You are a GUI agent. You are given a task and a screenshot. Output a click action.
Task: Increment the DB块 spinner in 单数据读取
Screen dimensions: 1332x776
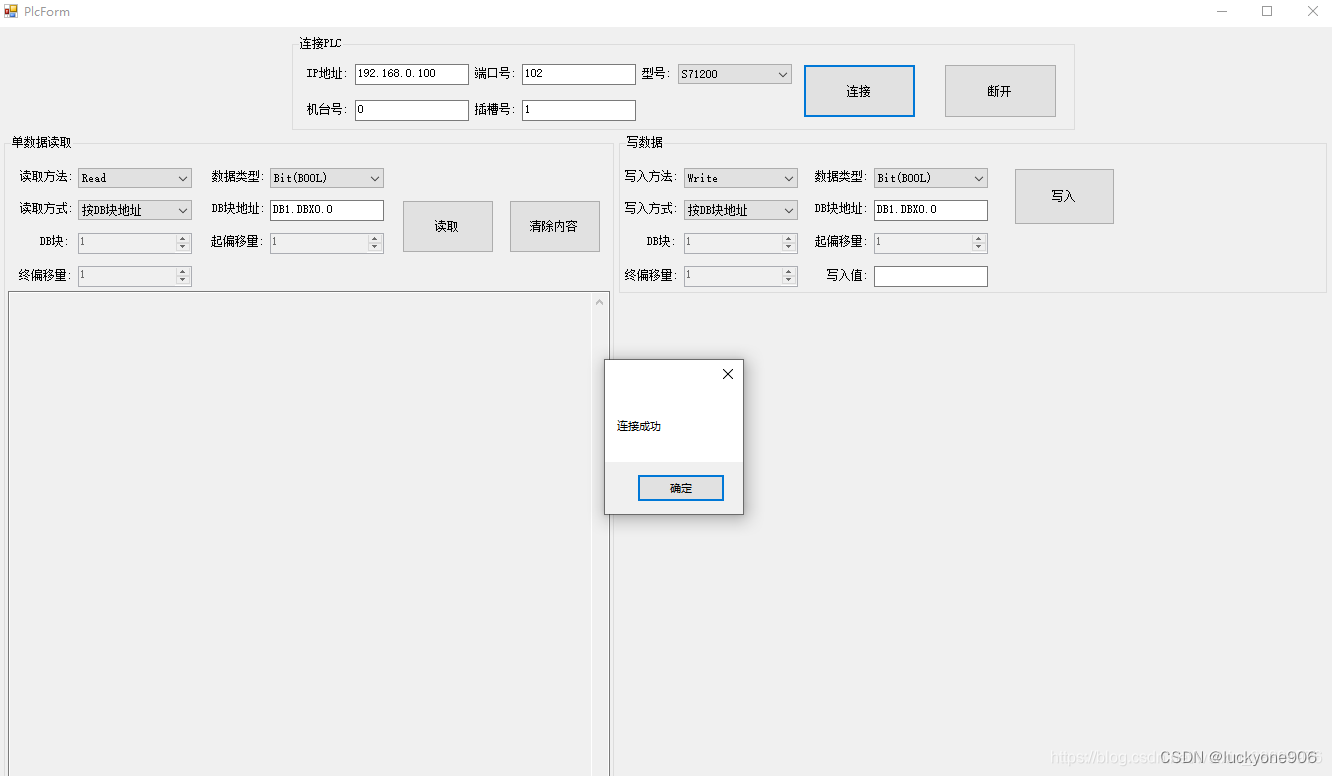click(184, 238)
